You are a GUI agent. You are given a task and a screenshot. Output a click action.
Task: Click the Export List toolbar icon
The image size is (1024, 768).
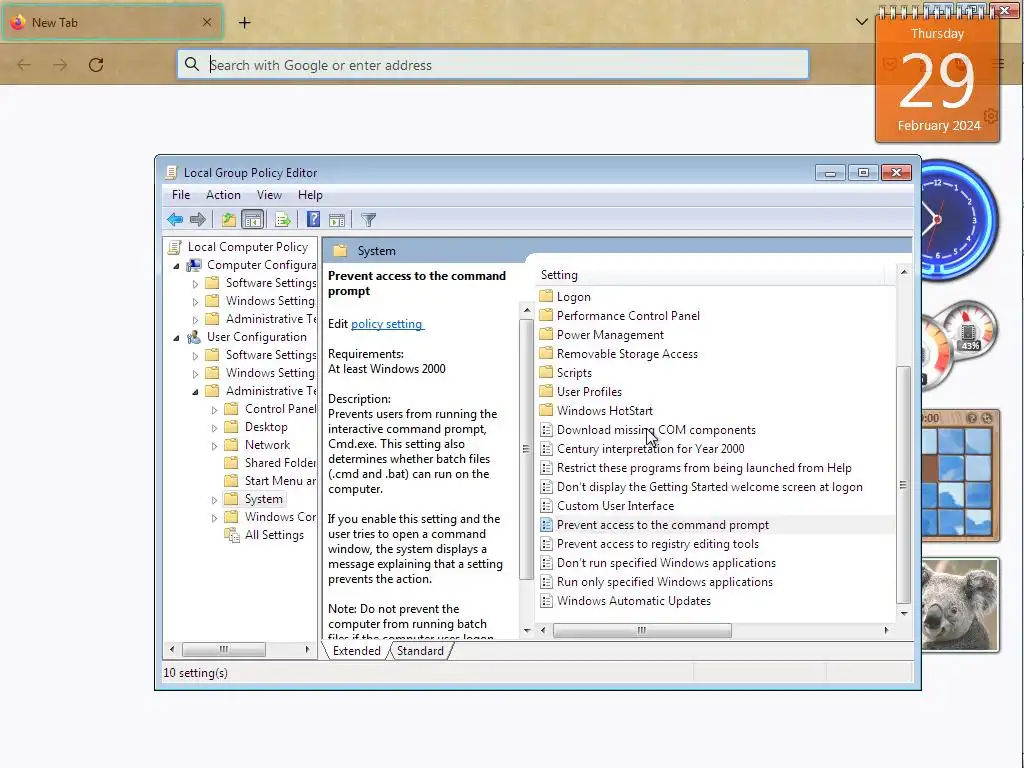pos(282,220)
